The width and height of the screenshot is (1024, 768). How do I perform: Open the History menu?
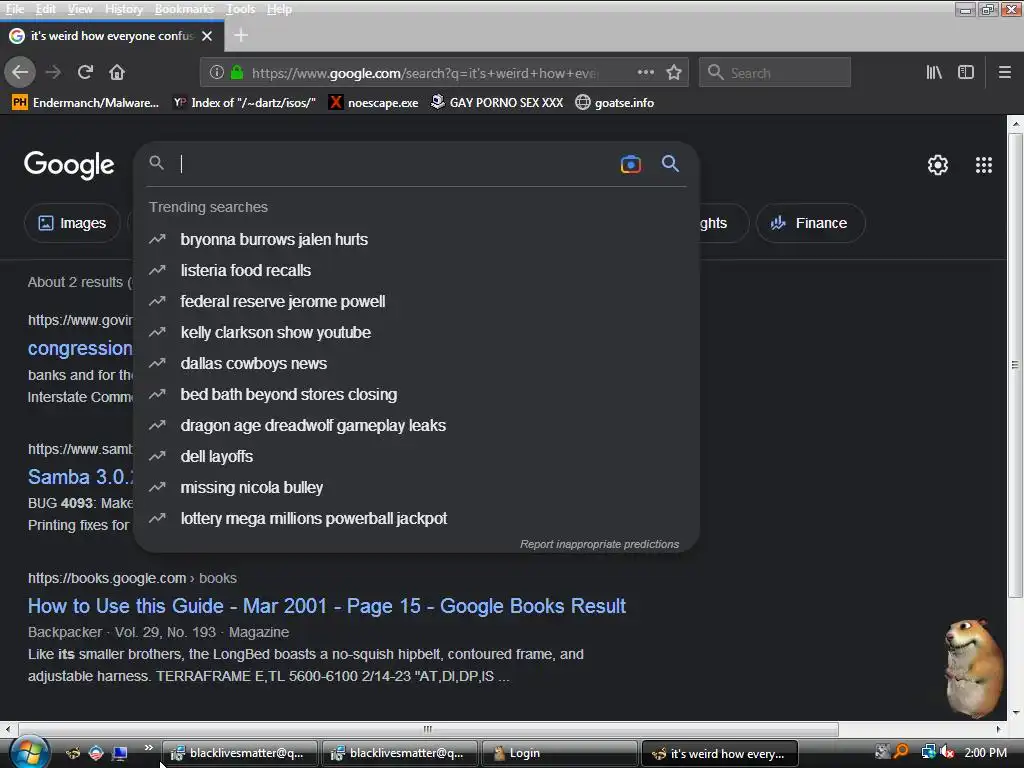tap(123, 8)
